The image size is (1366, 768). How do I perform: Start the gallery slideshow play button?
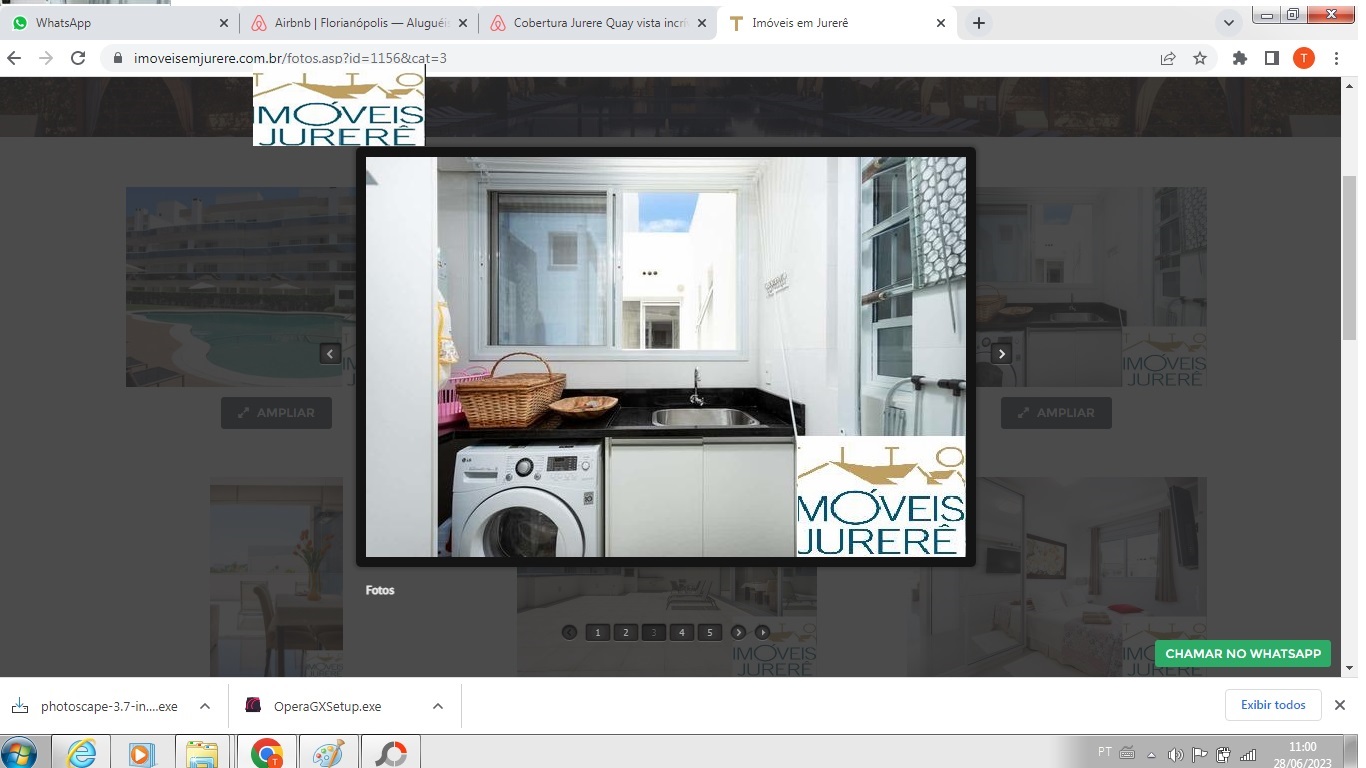coord(762,632)
